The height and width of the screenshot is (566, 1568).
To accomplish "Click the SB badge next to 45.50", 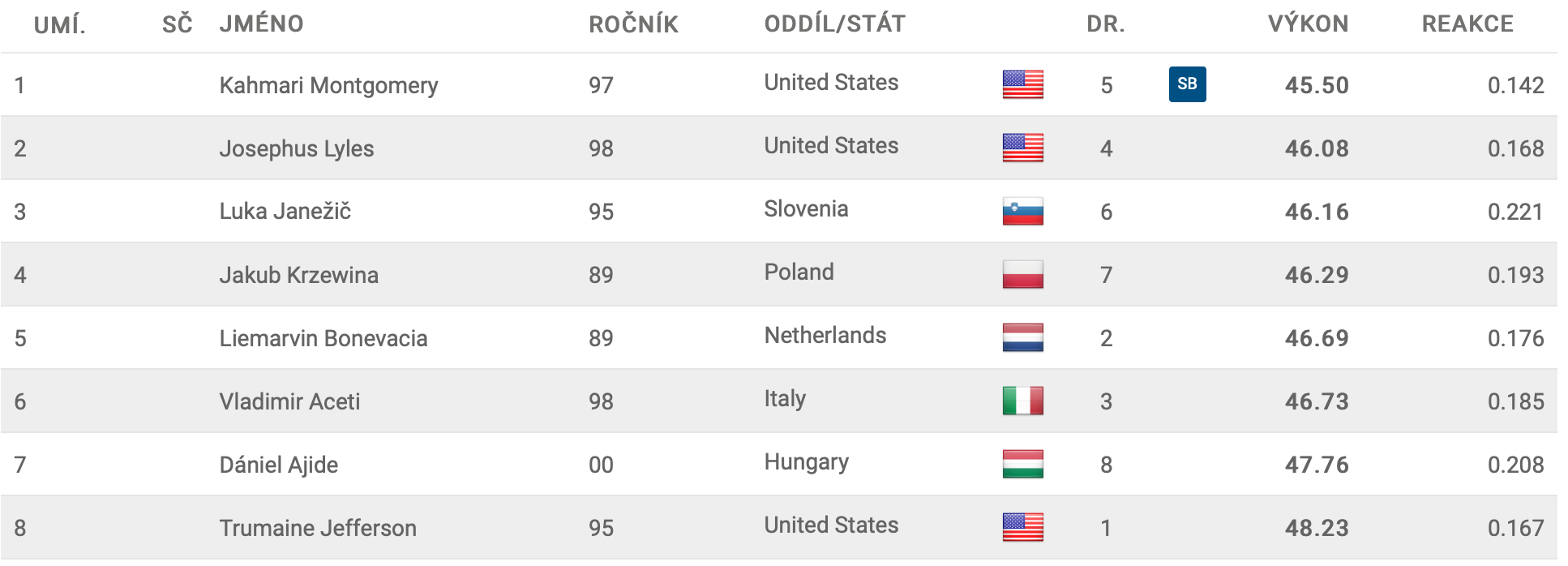I will tap(1187, 84).
